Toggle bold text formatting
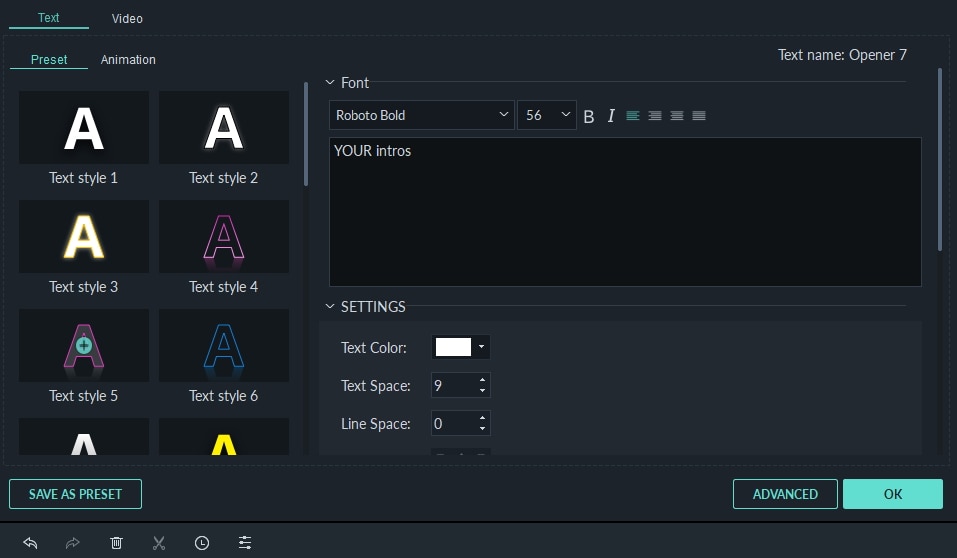The image size is (957, 558). [589, 116]
